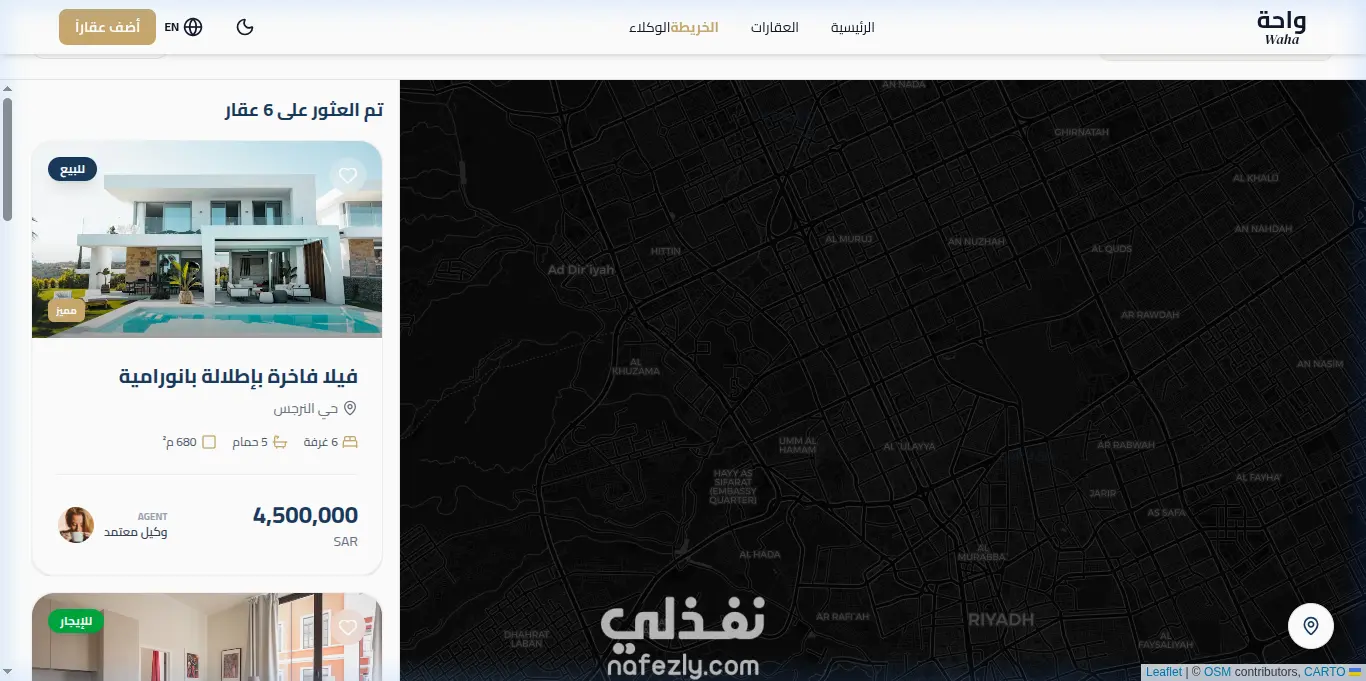Open the CARTO attribution link

click(1324, 672)
